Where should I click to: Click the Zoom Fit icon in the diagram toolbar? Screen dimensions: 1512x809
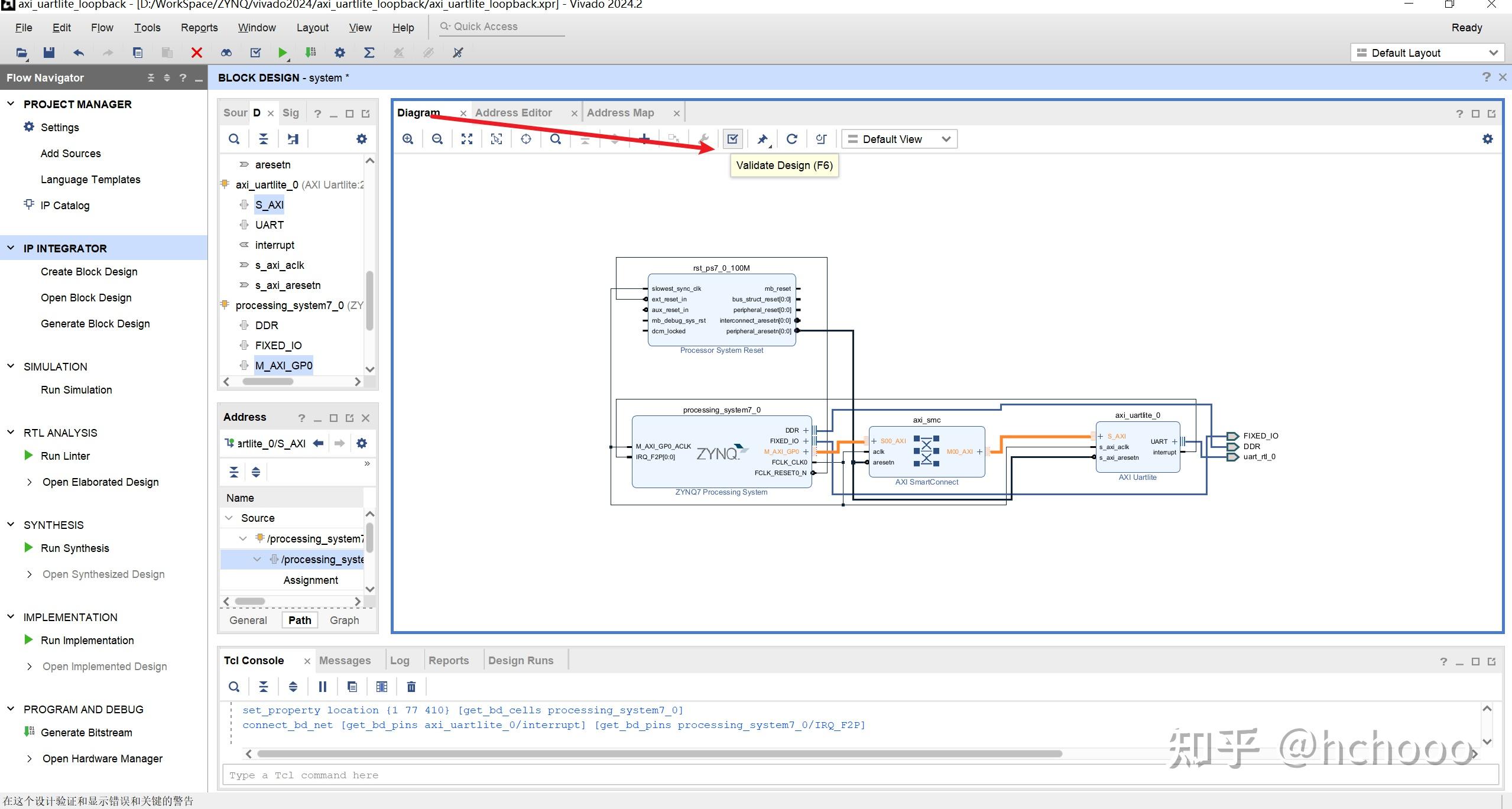click(x=467, y=139)
